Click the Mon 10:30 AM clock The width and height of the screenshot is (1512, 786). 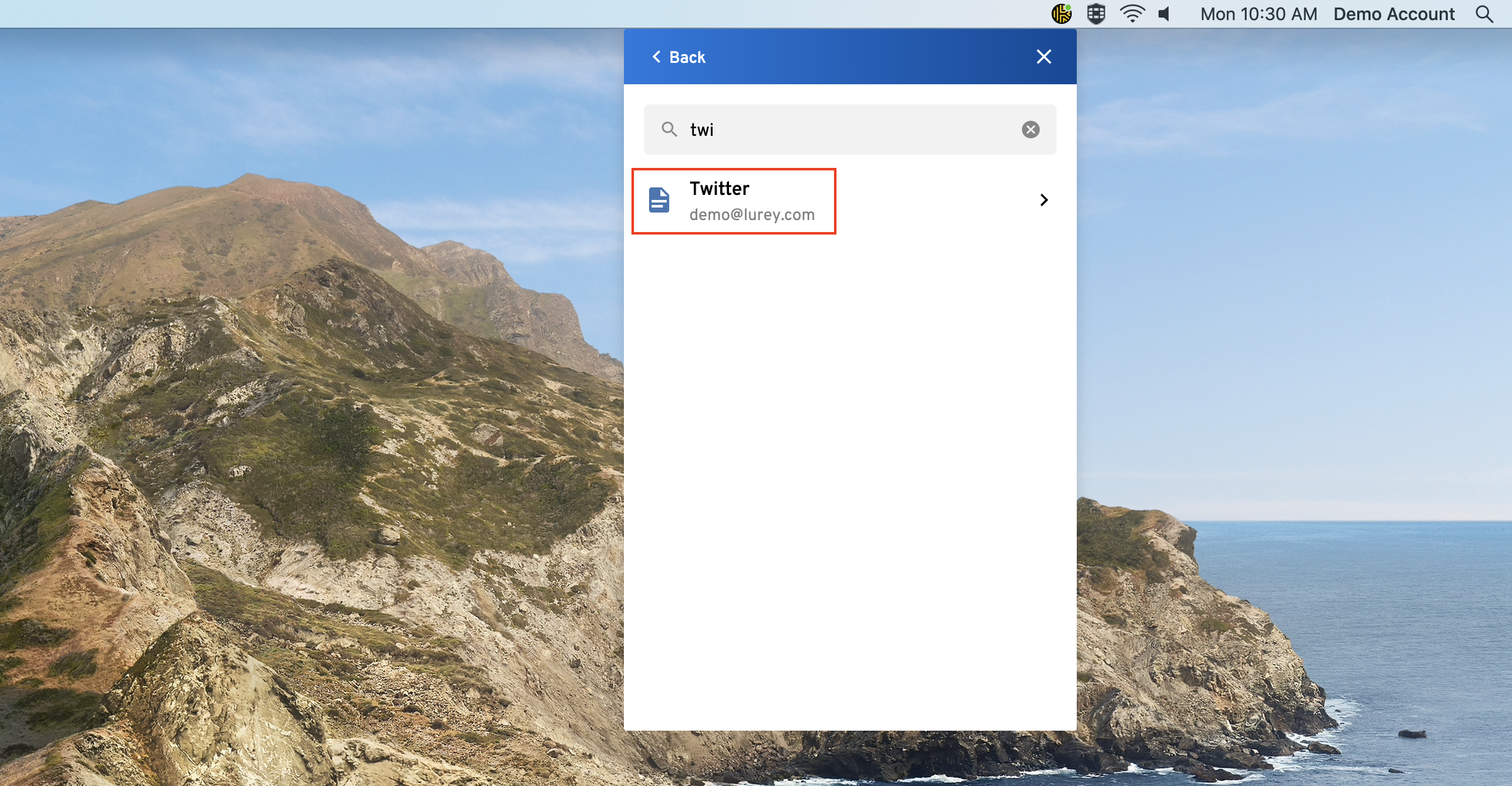coord(1259,14)
